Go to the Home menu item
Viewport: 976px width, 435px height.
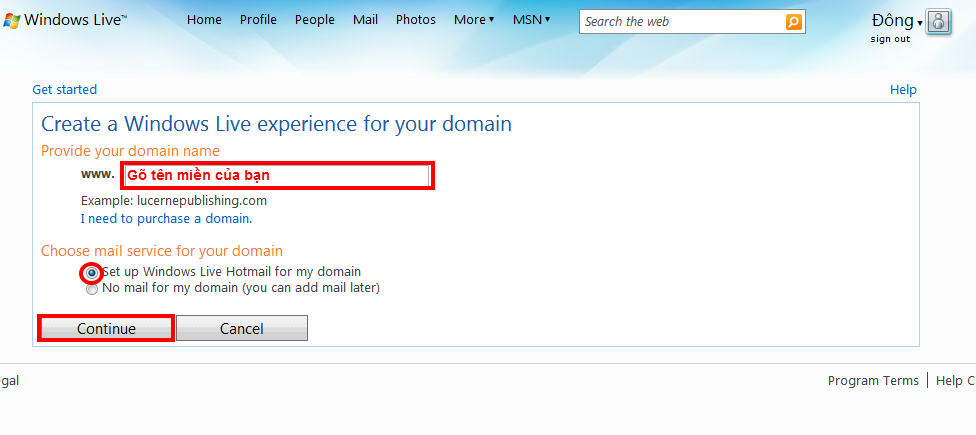tap(204, 20)
